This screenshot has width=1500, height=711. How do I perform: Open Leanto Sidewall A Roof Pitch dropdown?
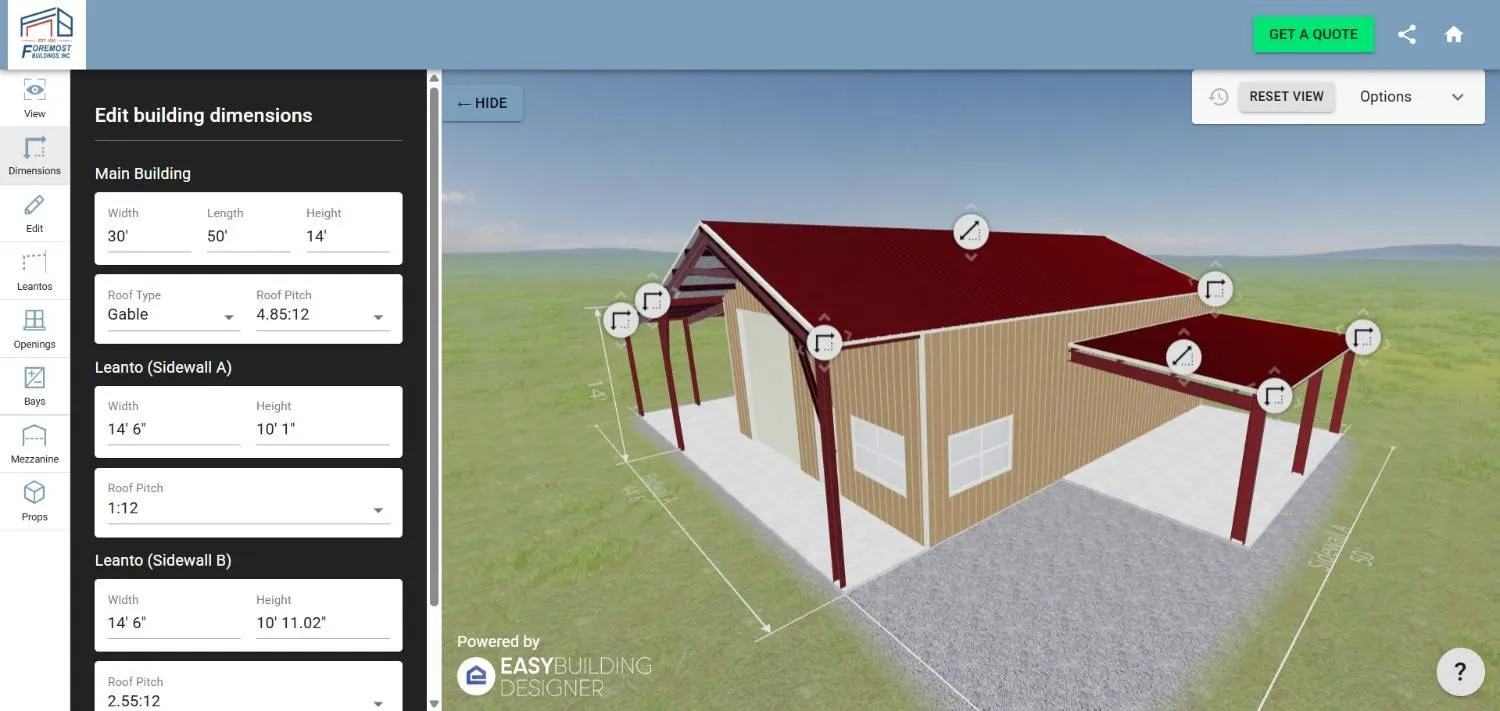pyautogui.click(x=248, y=509)
